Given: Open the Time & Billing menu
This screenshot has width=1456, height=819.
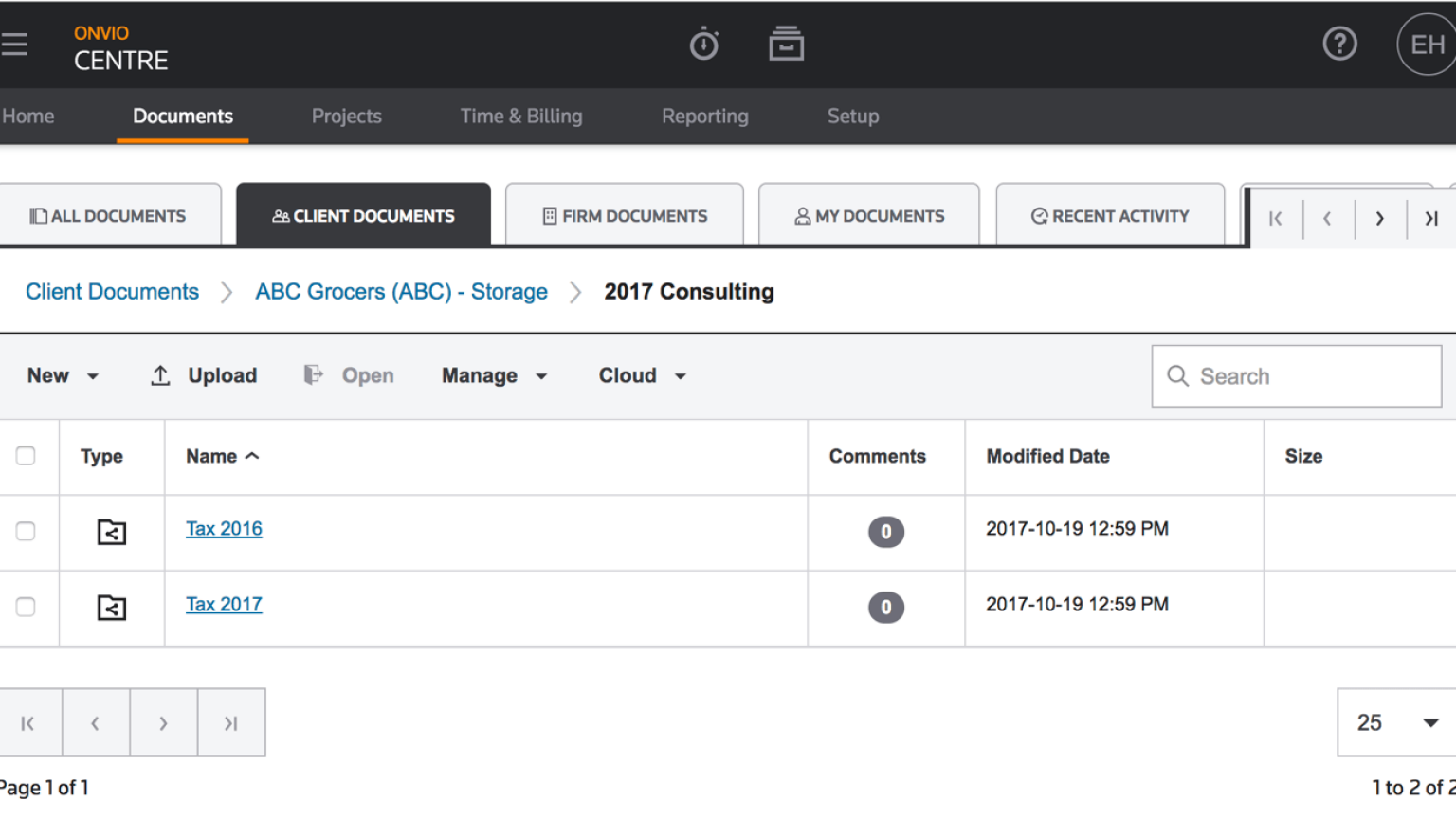Looking at the screenshot, I should 521,117.
